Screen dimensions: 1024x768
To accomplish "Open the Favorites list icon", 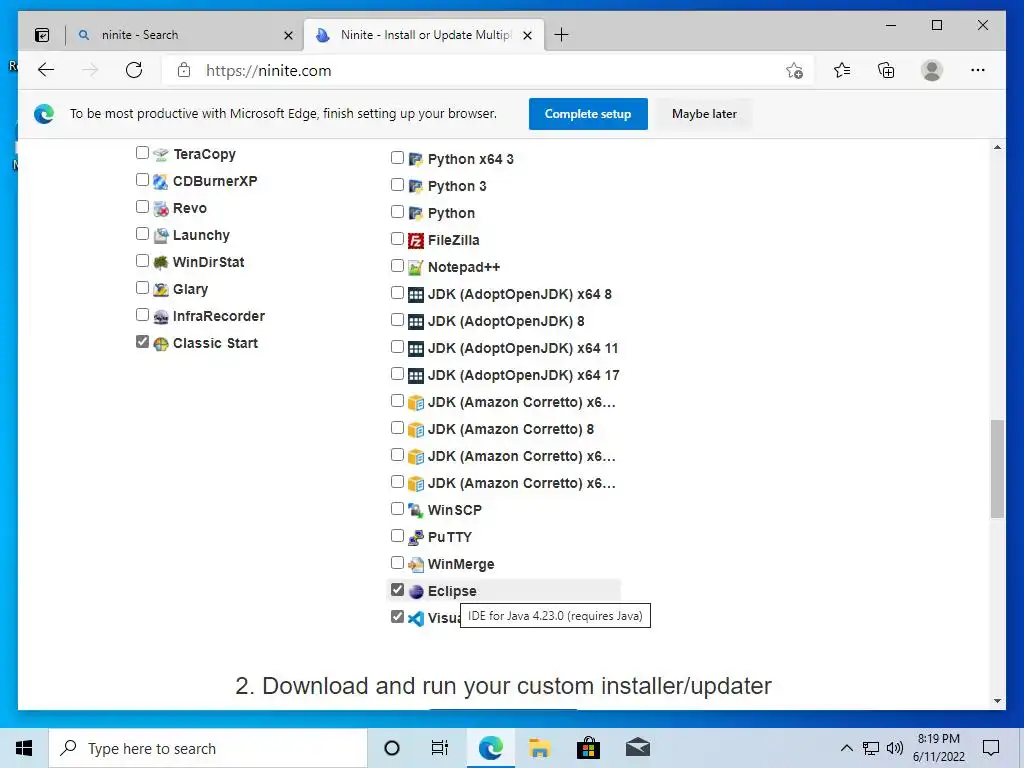I will click(842, 70).
